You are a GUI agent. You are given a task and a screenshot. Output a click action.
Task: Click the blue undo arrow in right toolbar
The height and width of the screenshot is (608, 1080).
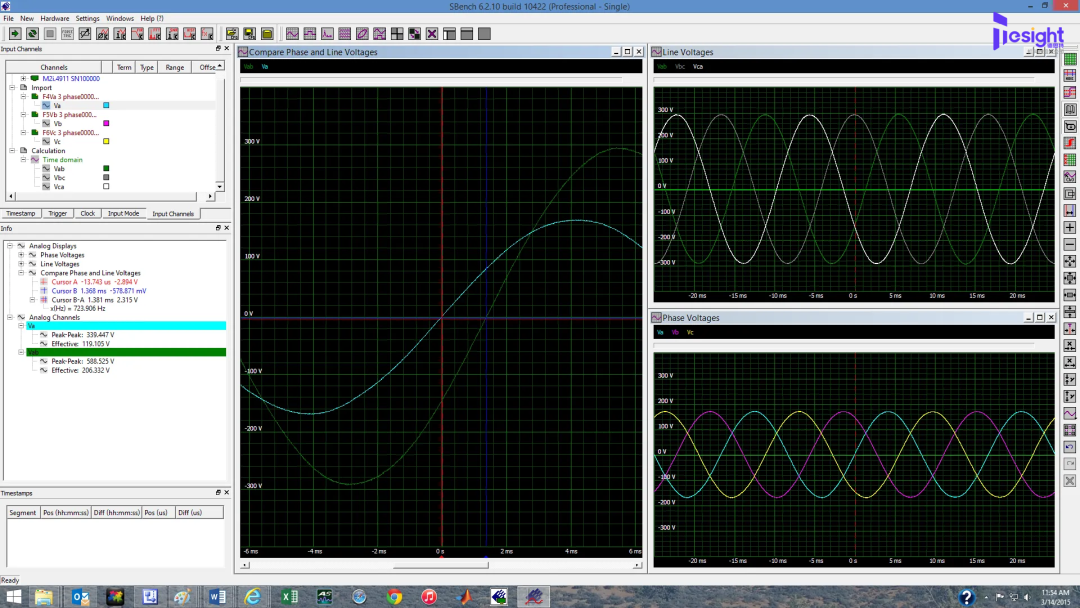pos(1070,447)
